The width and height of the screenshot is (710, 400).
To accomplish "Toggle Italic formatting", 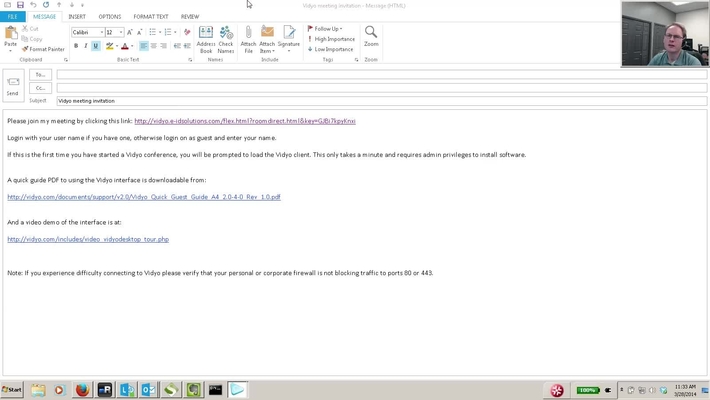I will 86,46.
